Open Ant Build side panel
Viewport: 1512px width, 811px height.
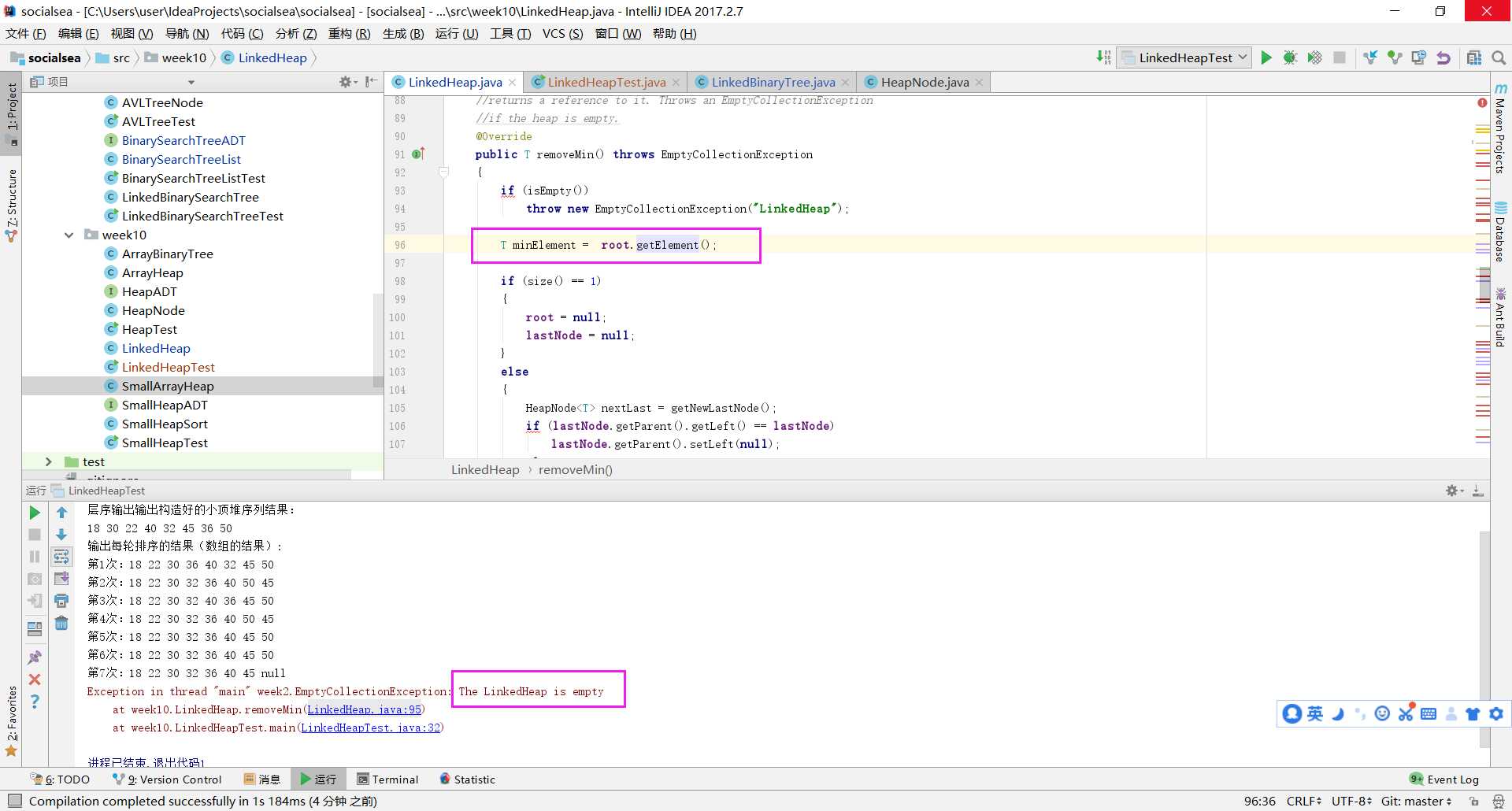pos(1501,317)
